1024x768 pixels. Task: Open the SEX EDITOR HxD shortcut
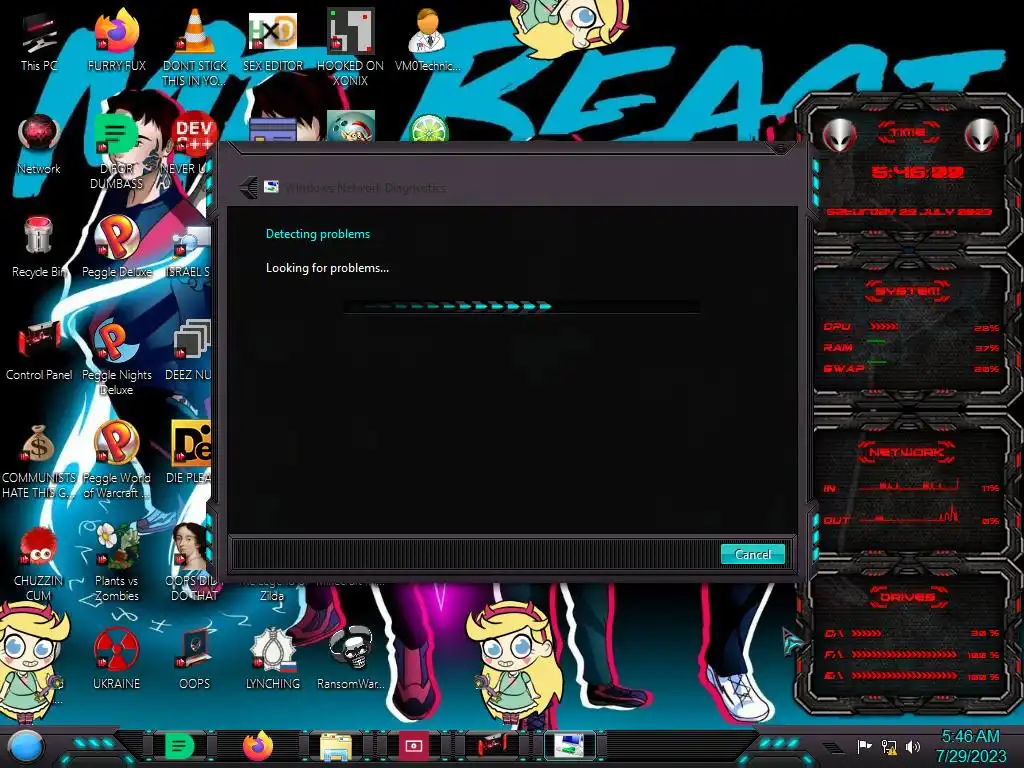click(272, 40)
